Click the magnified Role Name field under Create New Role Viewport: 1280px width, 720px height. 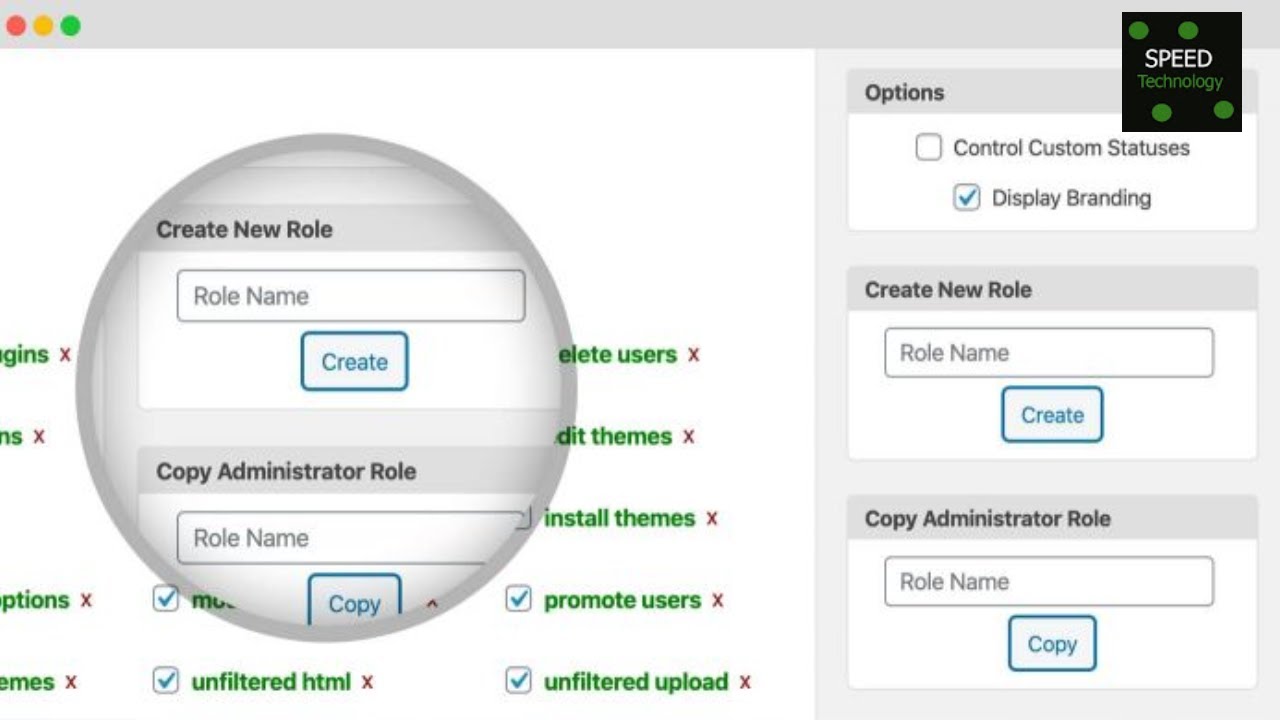click(x=350, y=296)
